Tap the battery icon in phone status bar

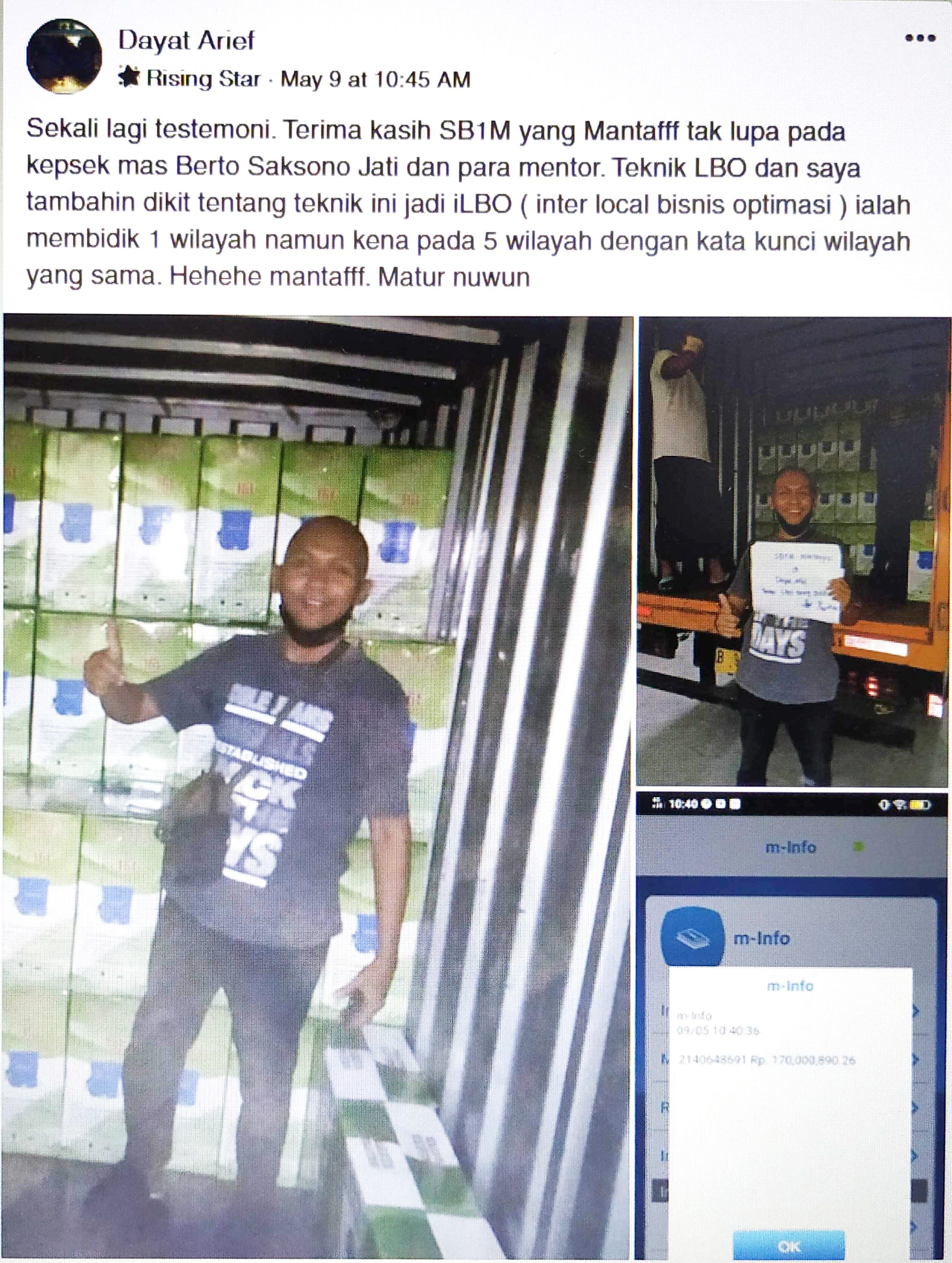(920, 804)
